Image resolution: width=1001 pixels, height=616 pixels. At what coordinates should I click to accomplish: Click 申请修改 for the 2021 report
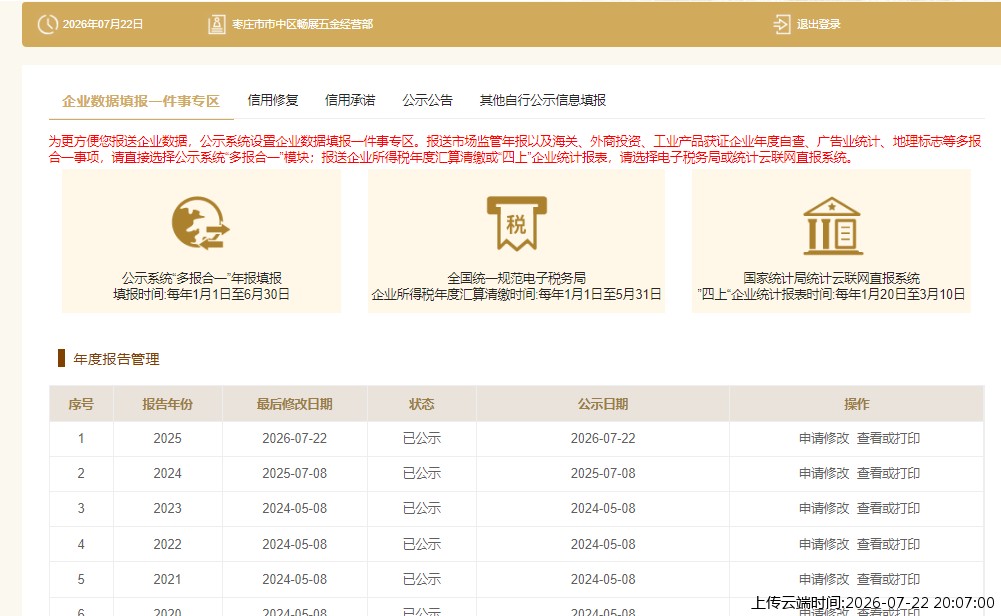click(824, 580)
